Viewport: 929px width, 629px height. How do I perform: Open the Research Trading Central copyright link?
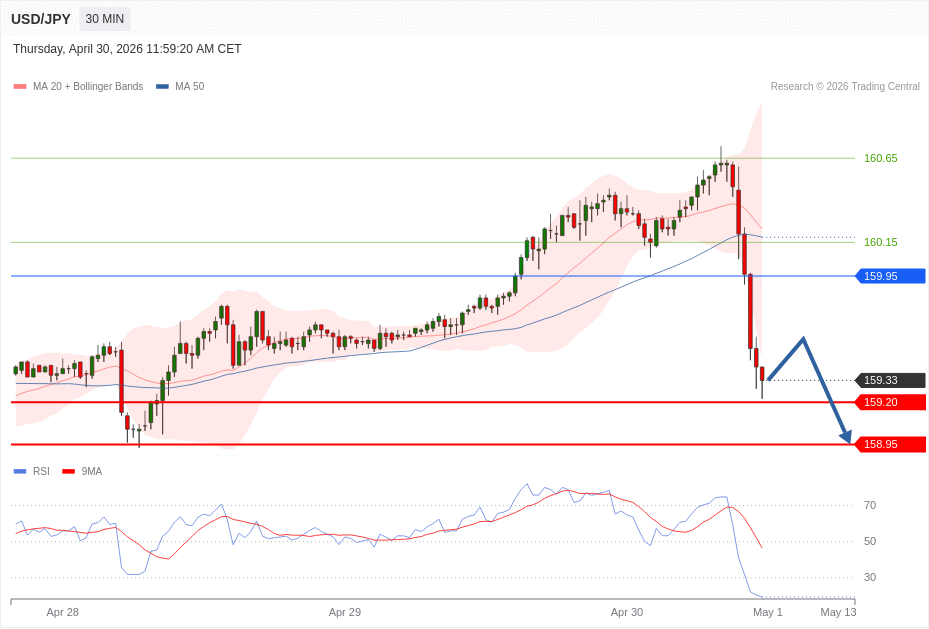coord(844,87)
